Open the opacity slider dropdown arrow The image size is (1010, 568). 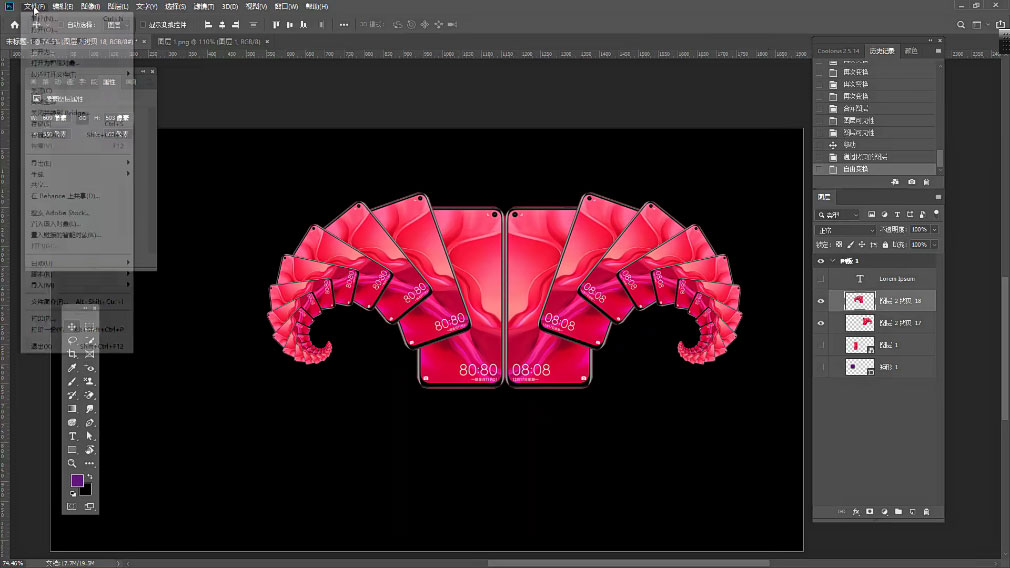935,230
